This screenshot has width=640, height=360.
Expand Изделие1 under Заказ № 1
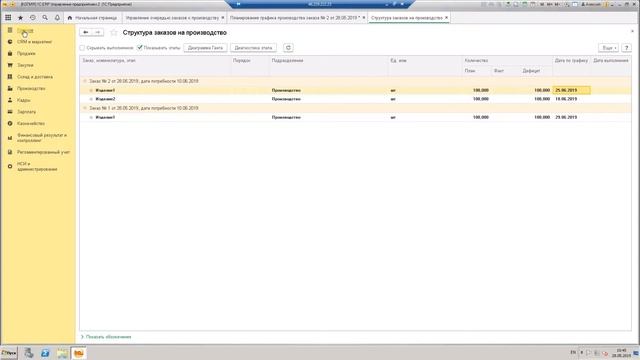(x=91, y=117)
